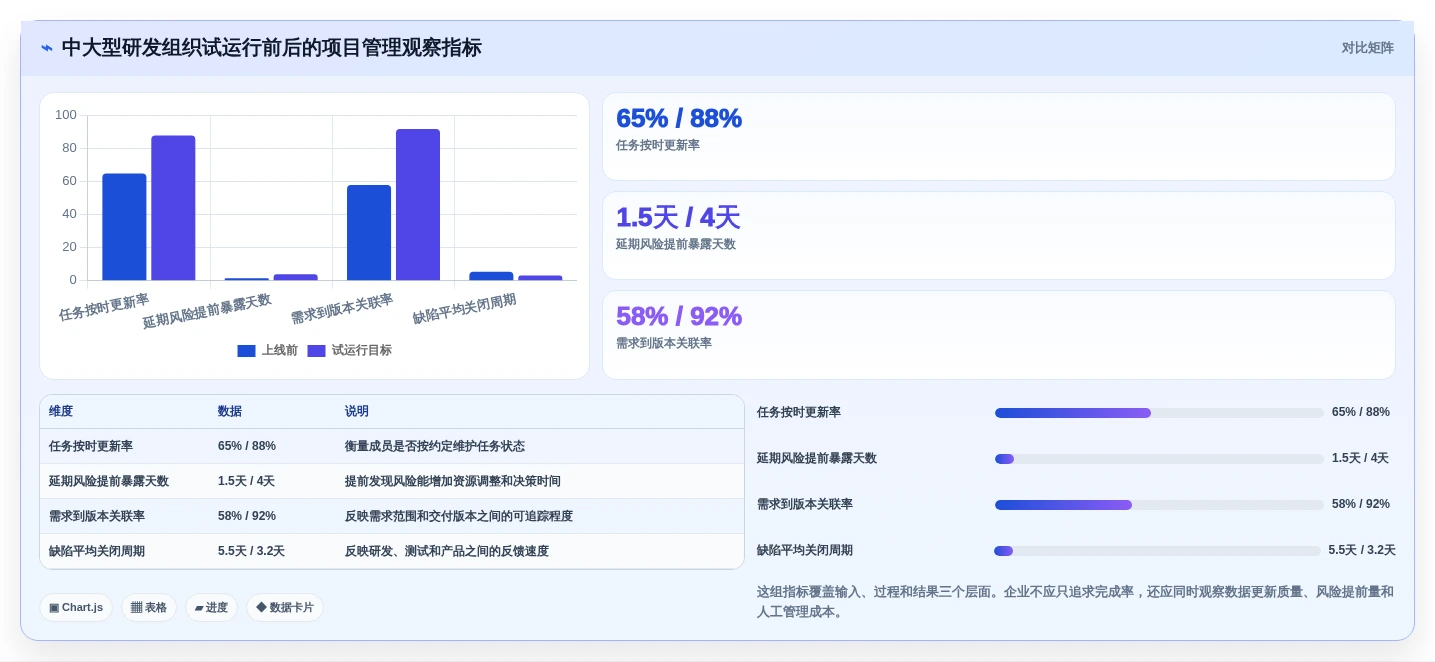Viewport: 1435px width, 662px height.
Task: Click the 数据 column header
Action: (230, 411)
